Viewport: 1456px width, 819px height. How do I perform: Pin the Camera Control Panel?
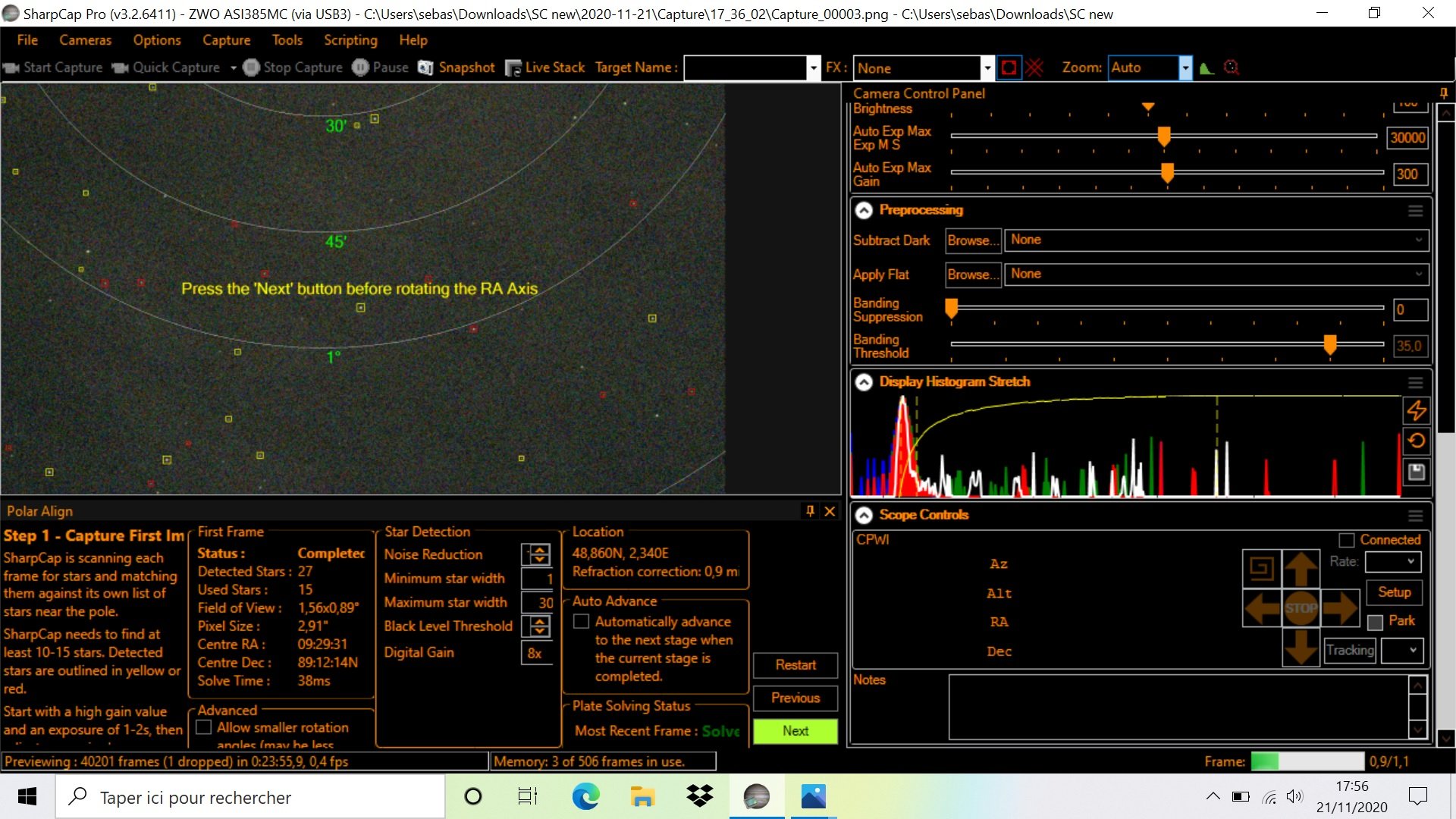coord(1444,93)
